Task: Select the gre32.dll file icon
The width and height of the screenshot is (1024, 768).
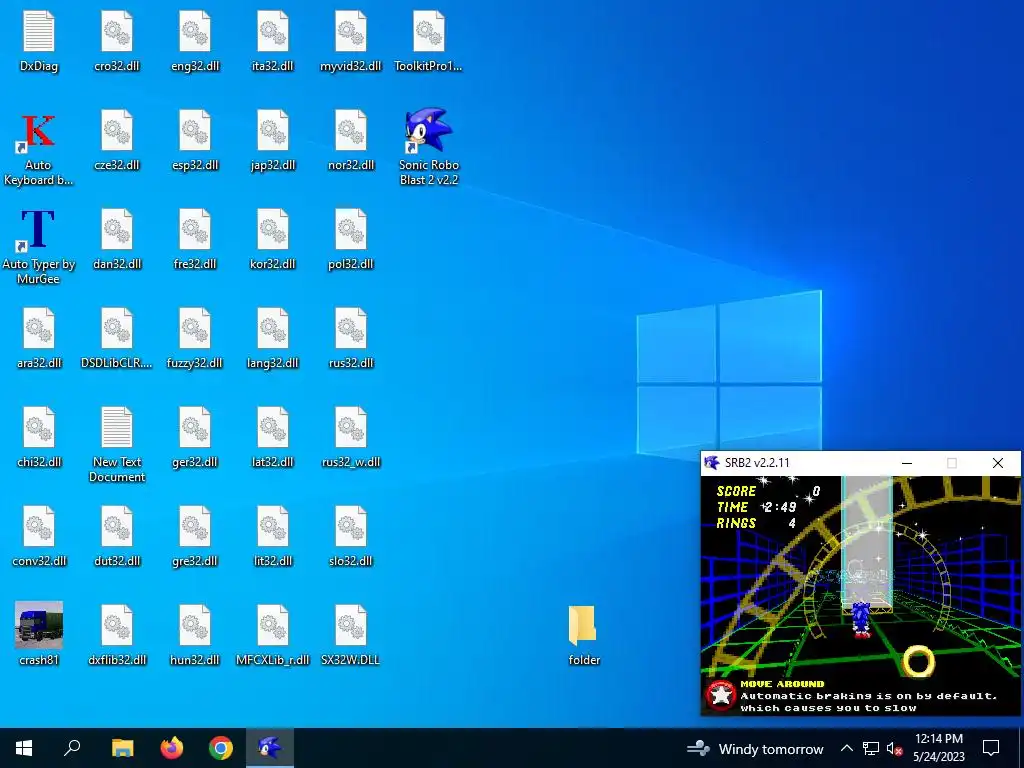Action: (195, 526)
